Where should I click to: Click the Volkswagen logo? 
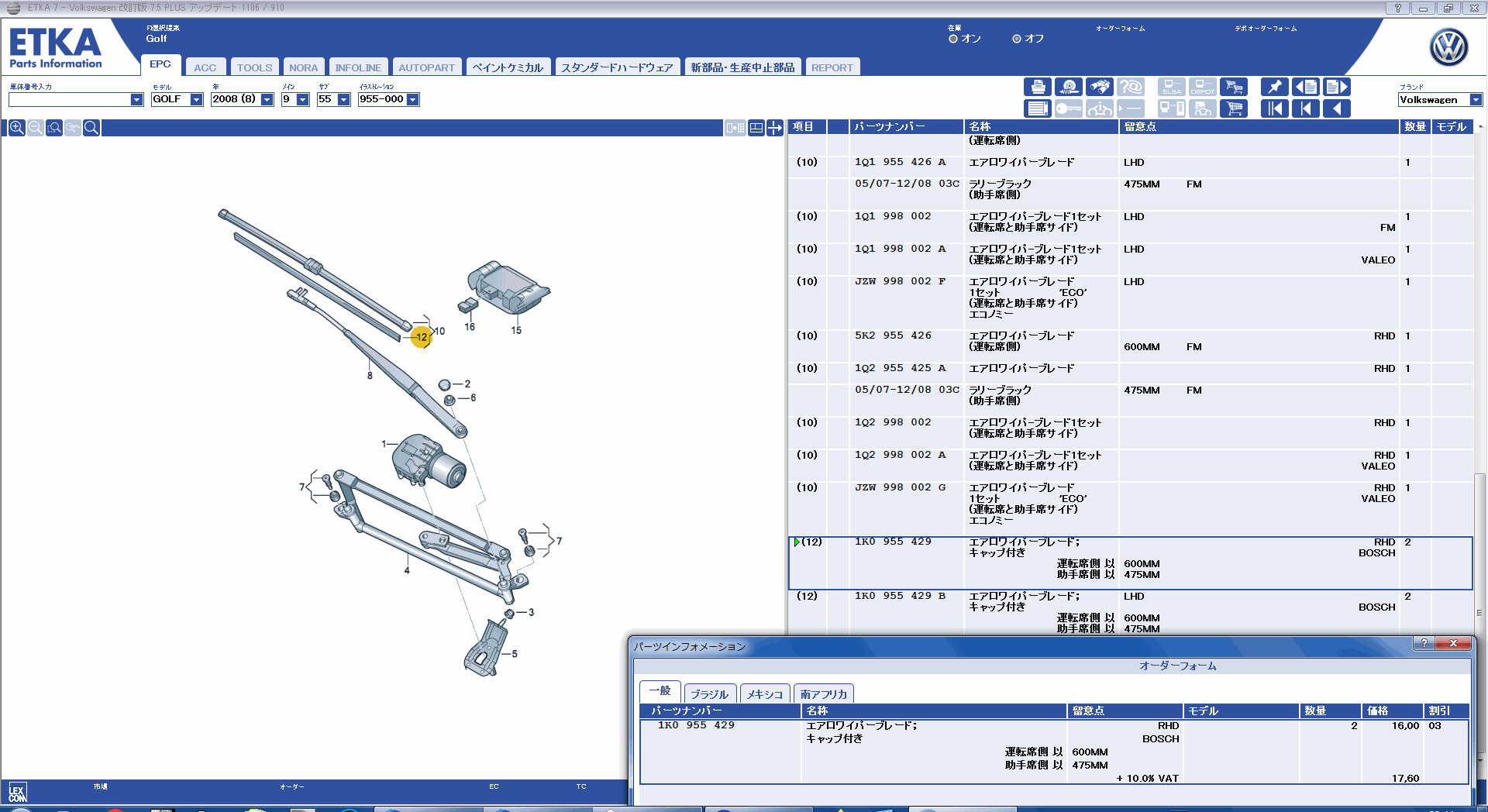tap(1448, 47)
